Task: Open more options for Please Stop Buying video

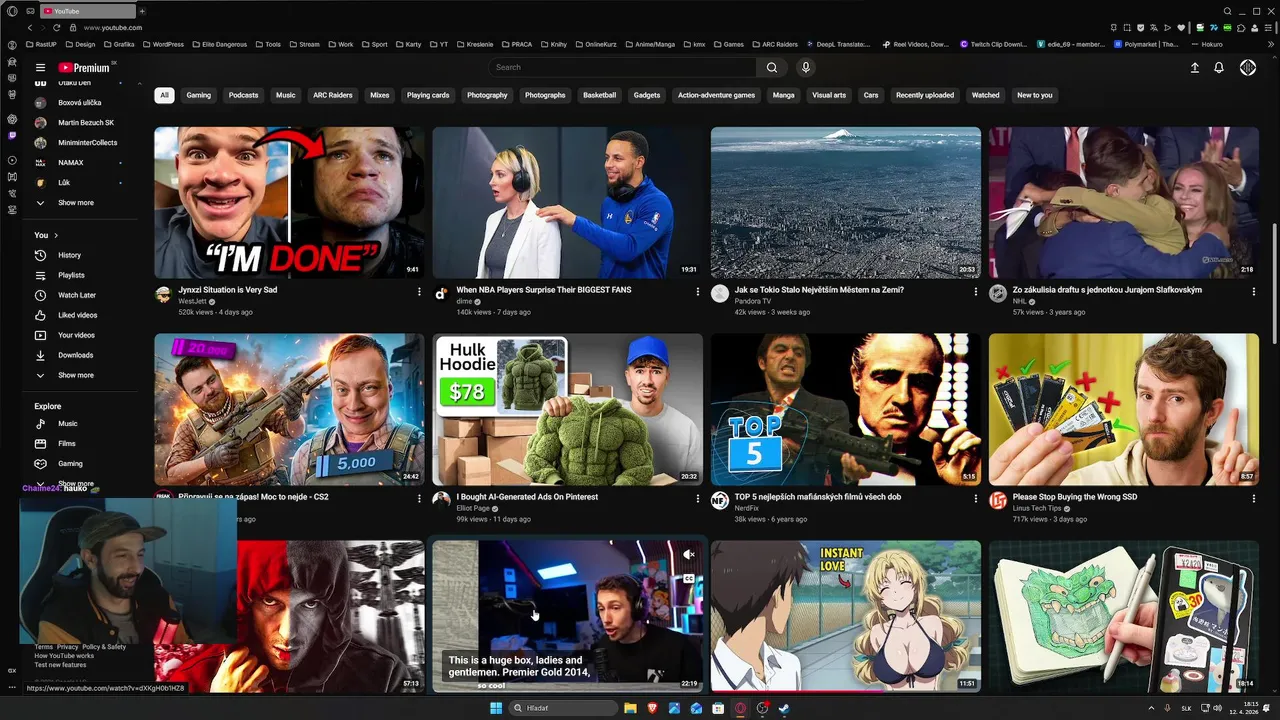Action: point(1253,498)
